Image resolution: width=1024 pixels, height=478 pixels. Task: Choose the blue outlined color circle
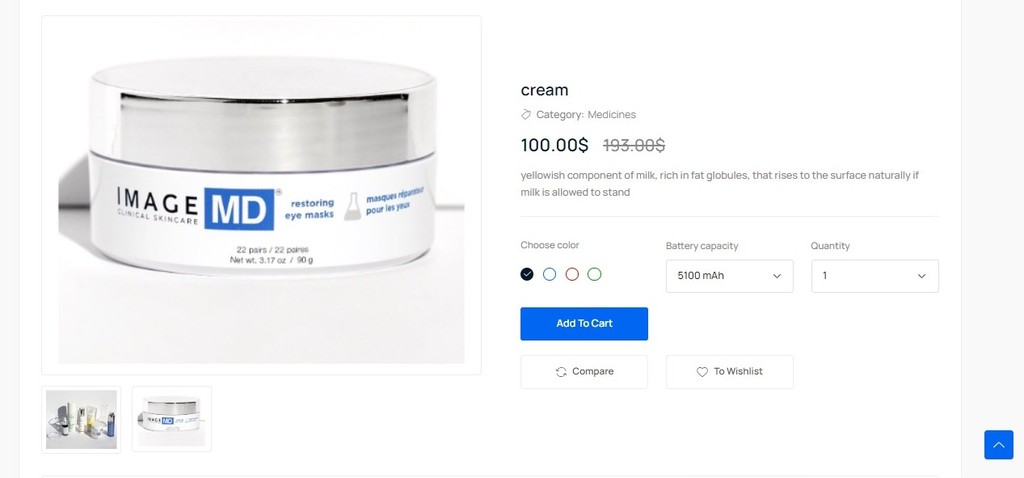coord(549,274)
